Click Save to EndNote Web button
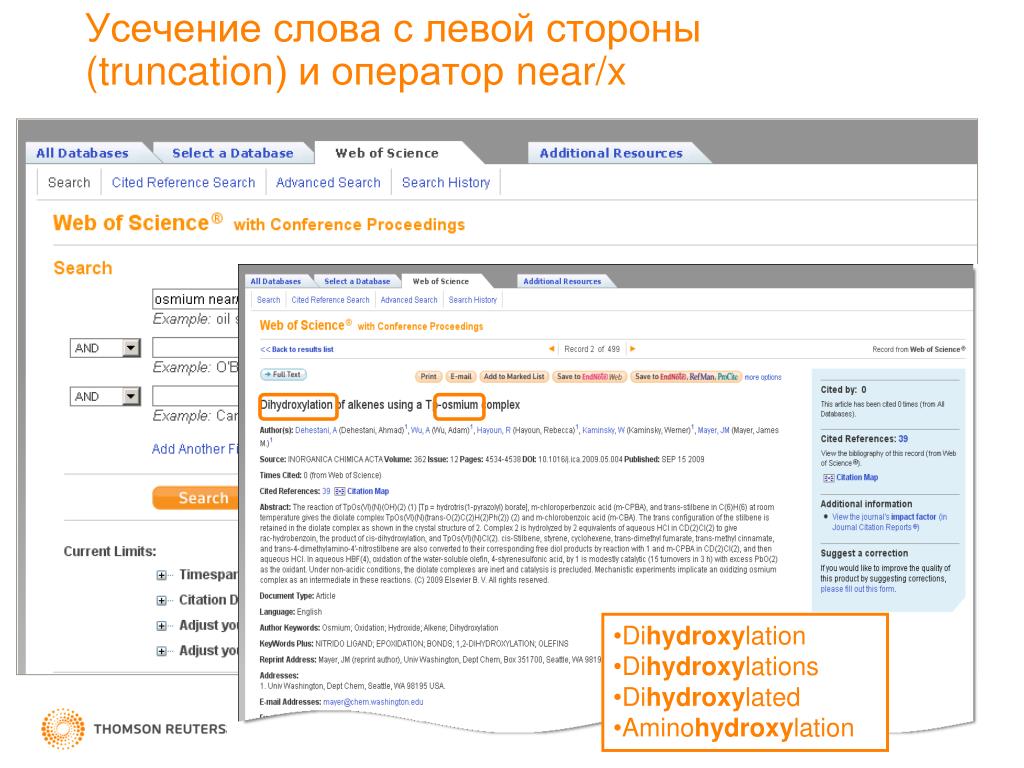This screenshot has width=1024, height=768. 590,377
